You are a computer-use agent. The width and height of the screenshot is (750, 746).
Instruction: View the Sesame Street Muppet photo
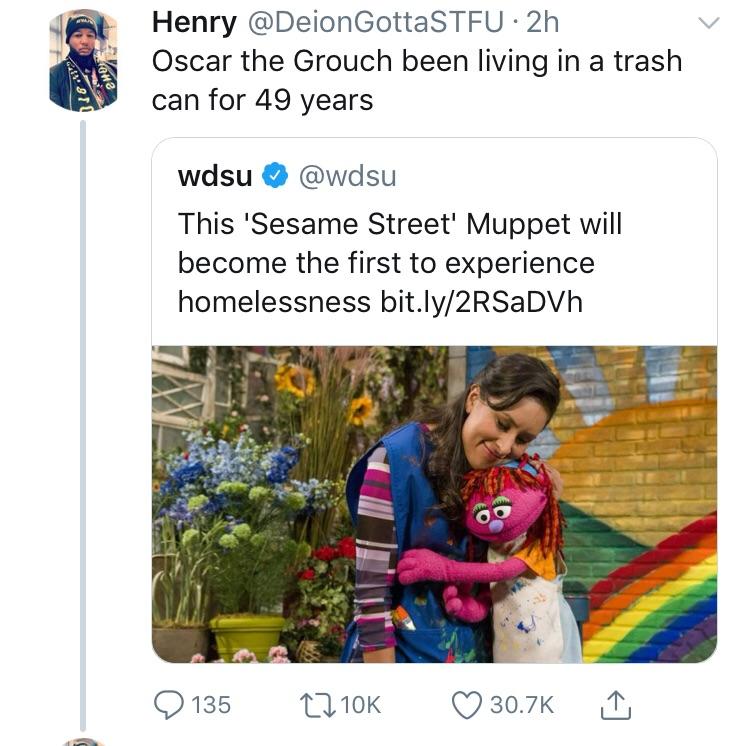pyautogui.click(x=434, y=504)
